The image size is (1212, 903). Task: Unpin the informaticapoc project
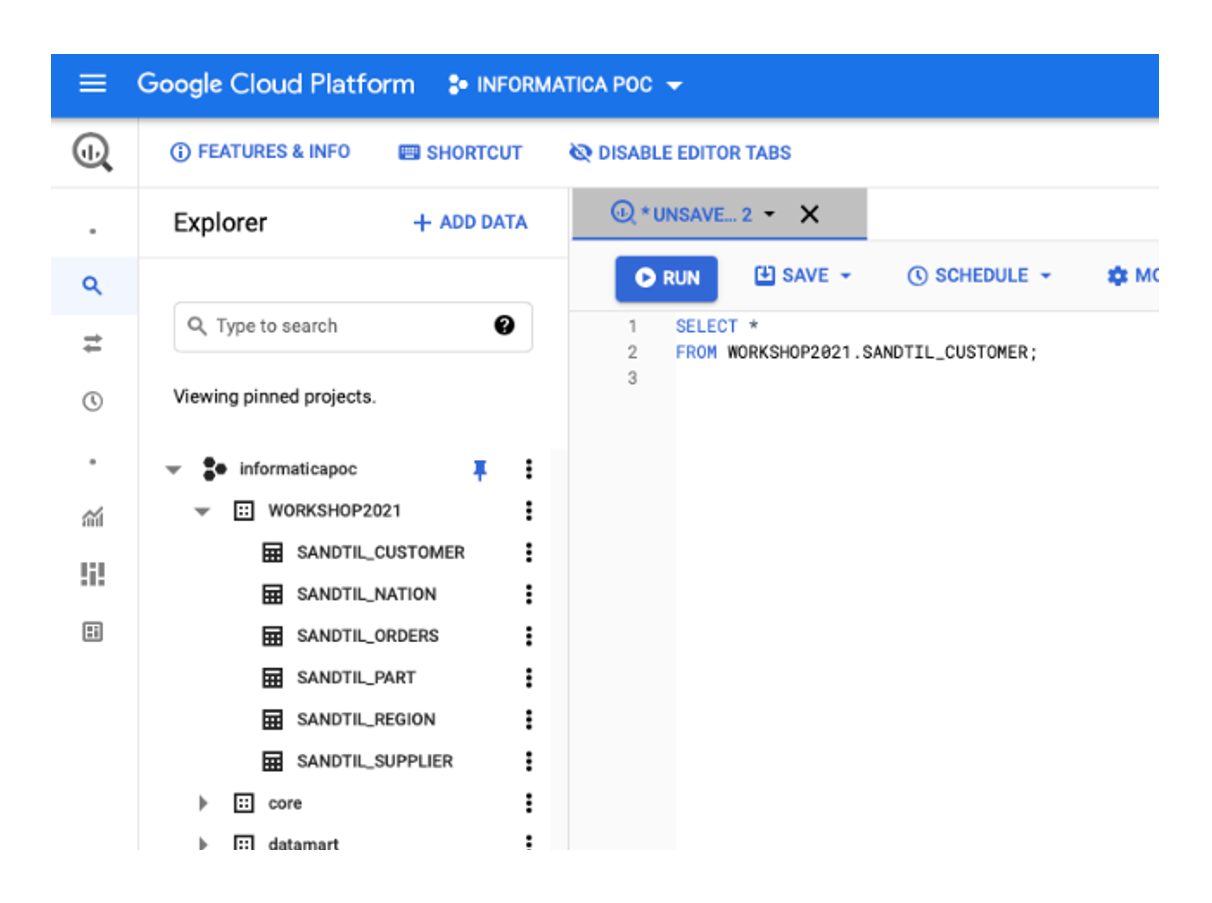pos(480,470)
